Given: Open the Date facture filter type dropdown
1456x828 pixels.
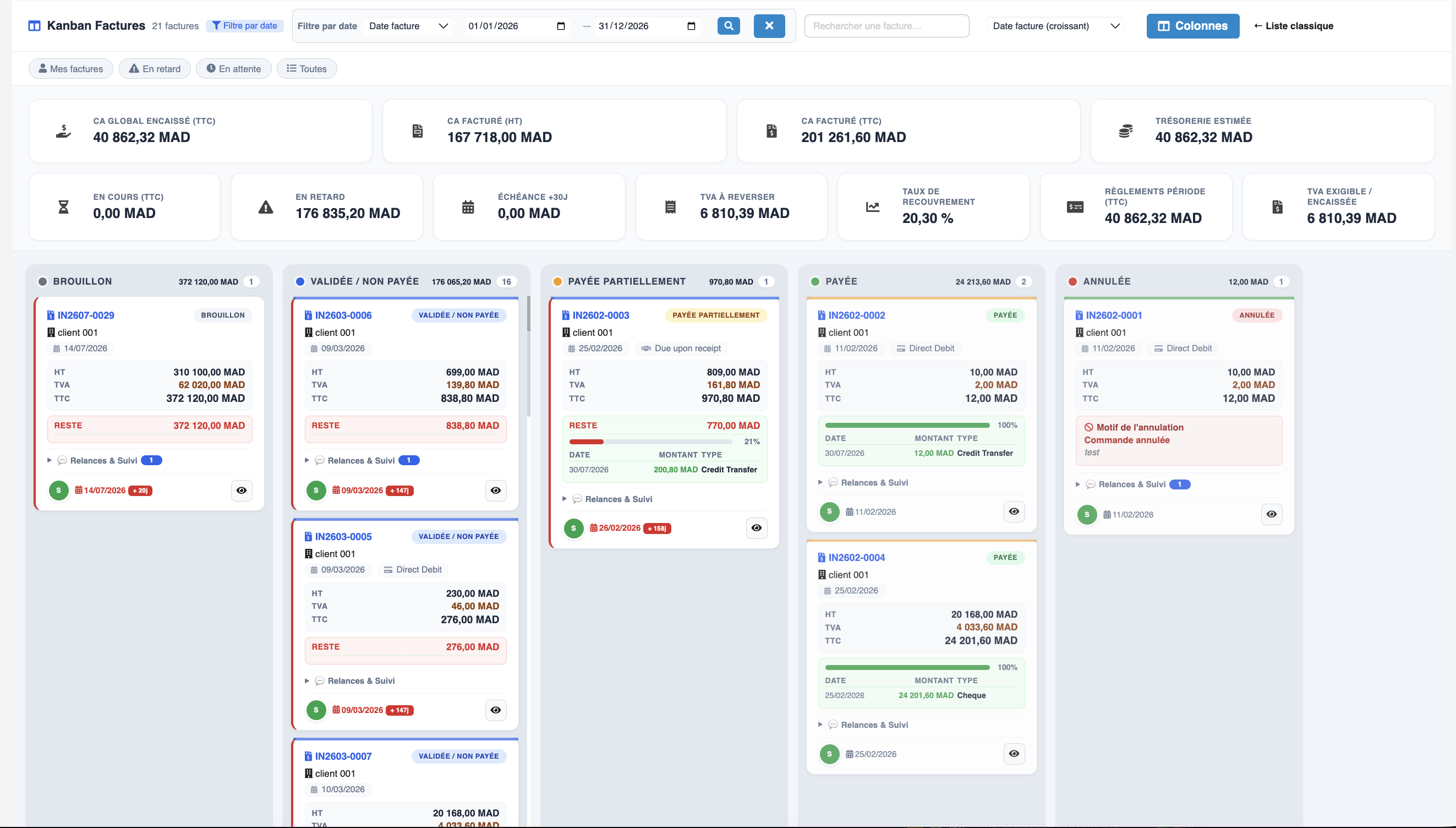Looking at the screenshot, I should pos(408,25).
